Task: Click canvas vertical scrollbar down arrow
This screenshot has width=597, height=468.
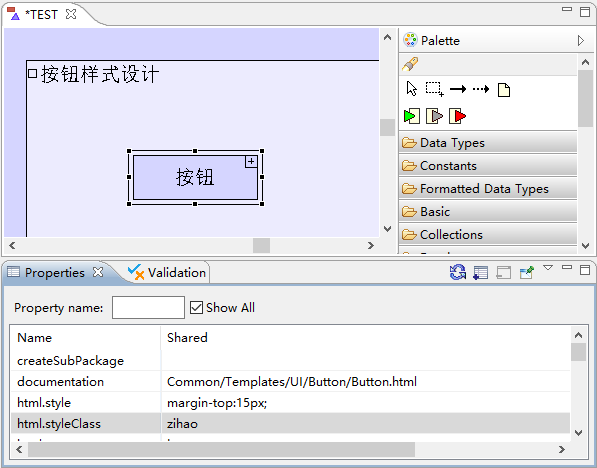Action: click(x=387, y=228)
